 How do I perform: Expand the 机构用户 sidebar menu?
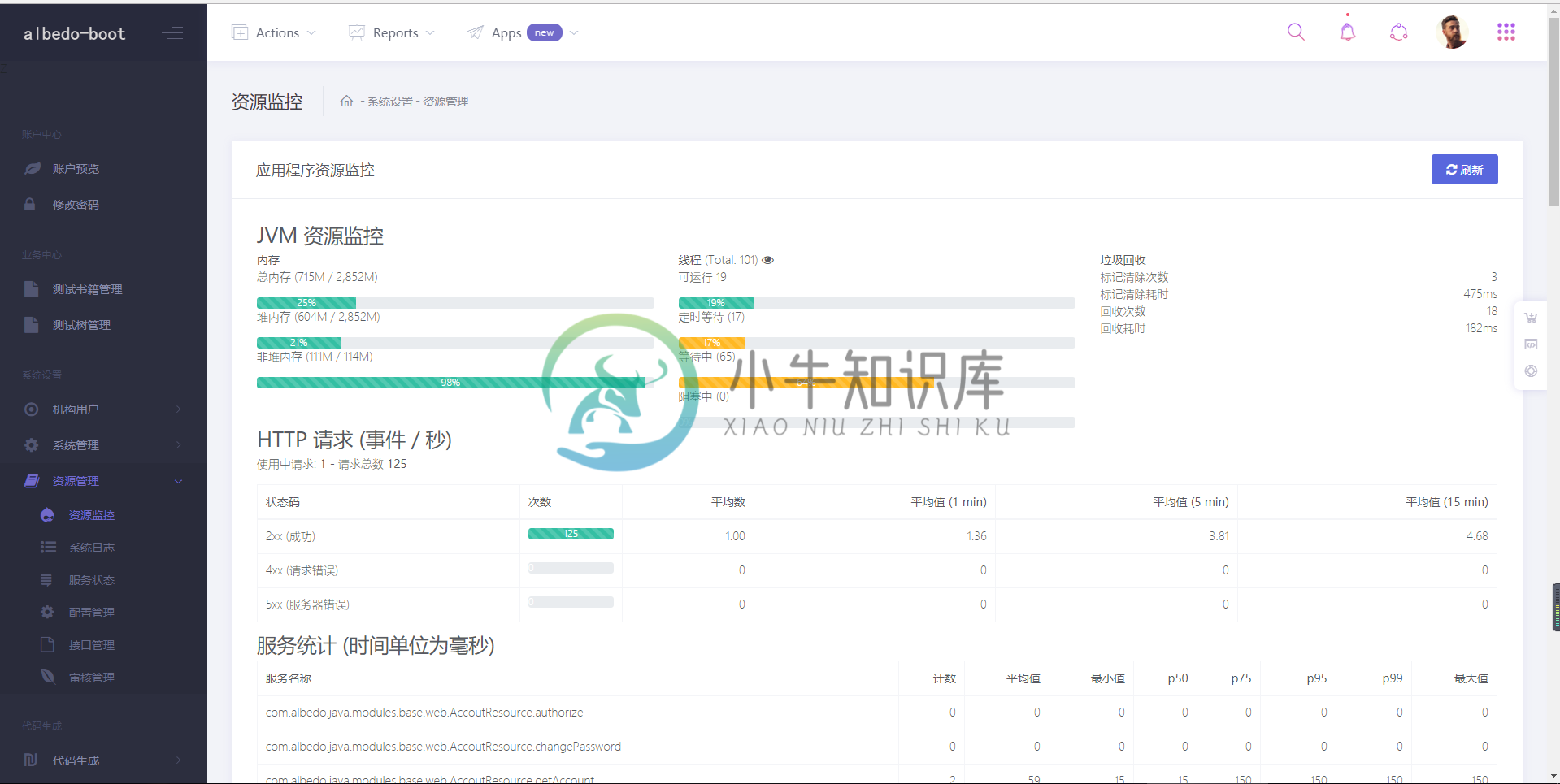103,409
